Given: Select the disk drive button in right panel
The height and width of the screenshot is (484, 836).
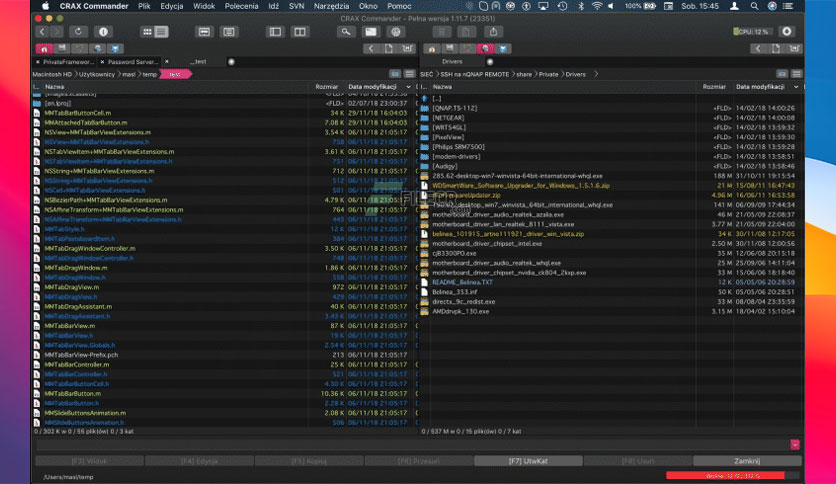Looking at the screenshot, I should click(449, 49).
